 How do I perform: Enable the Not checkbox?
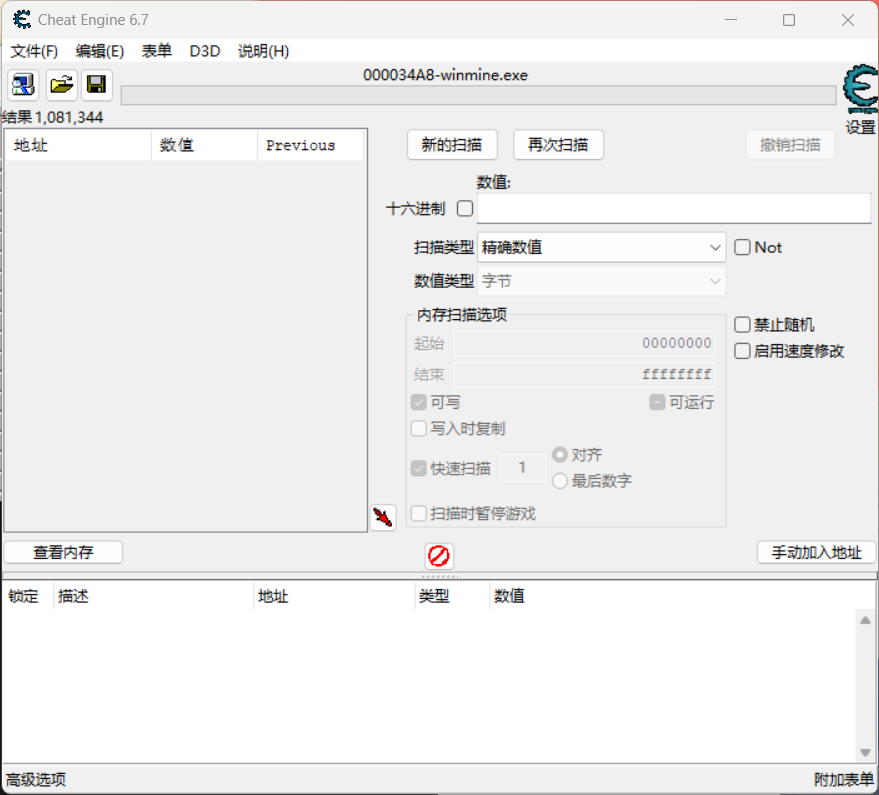[x=742, y=247]
